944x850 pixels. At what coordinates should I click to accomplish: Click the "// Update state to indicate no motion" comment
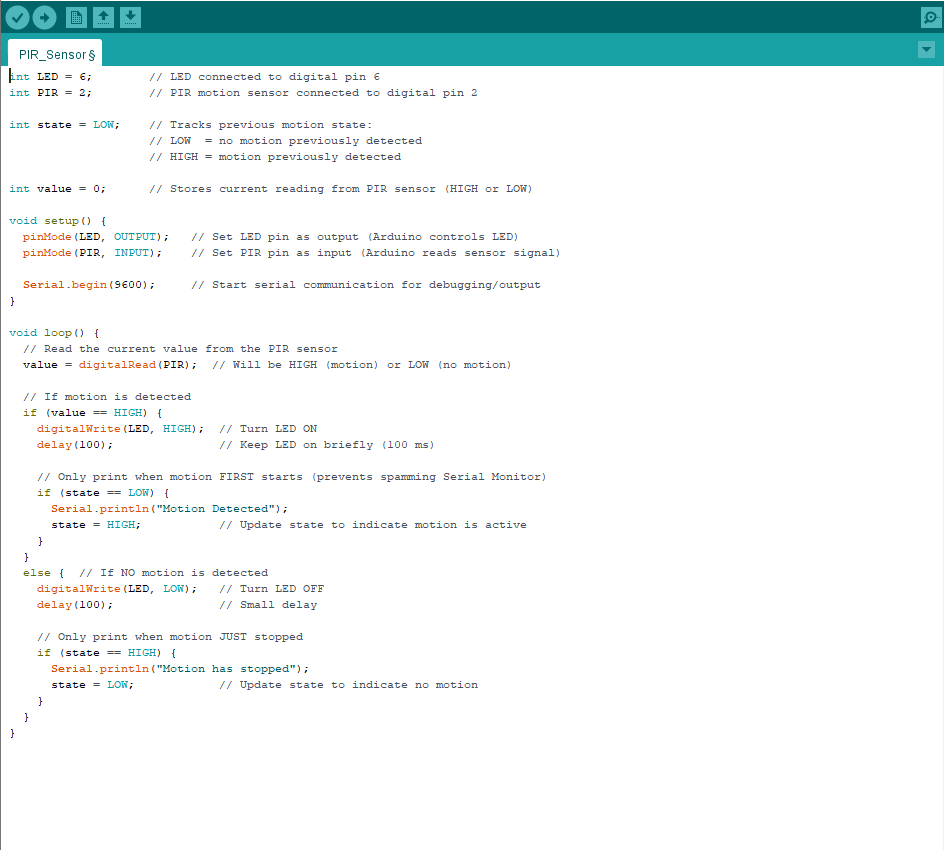349,685
